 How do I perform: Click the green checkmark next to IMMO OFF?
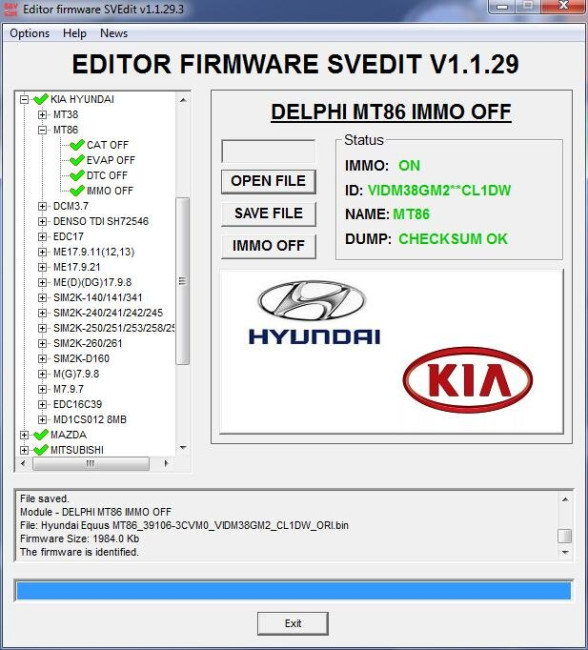[x=77, y=191]
